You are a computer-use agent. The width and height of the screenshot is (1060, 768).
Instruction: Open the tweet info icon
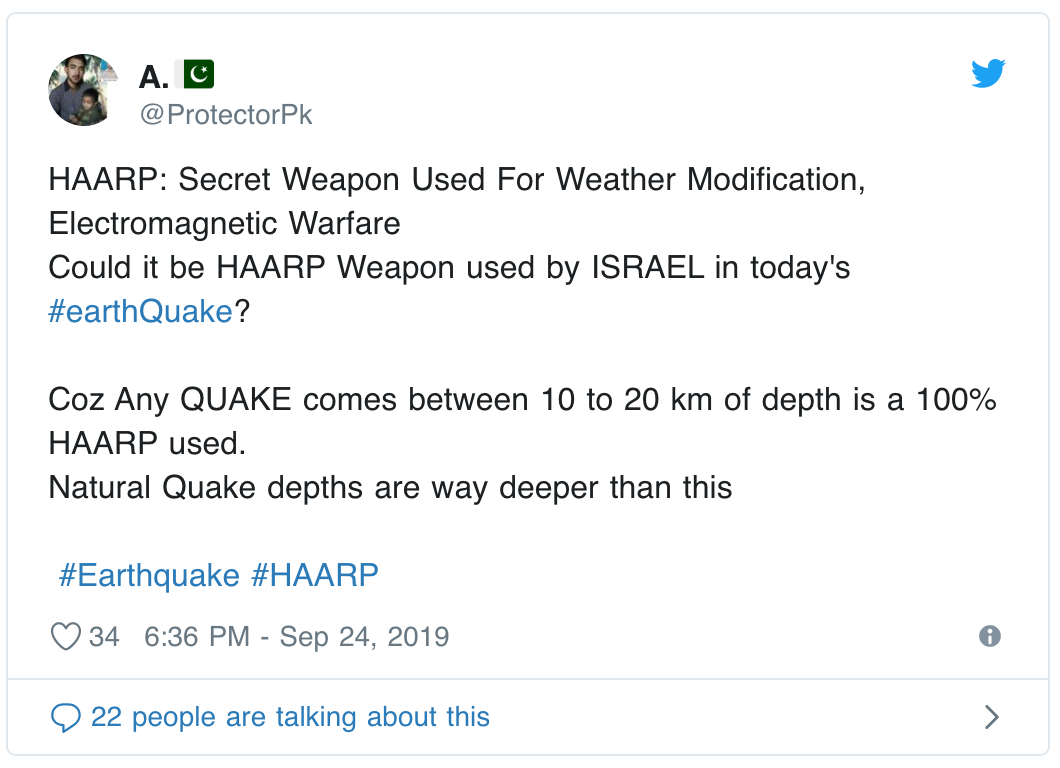990,636
